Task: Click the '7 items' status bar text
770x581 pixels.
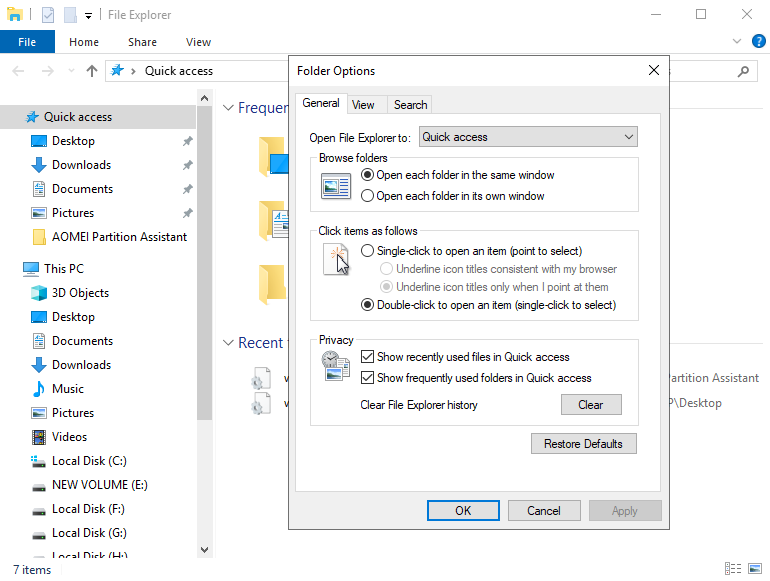Action: click(x=32, y=570)
